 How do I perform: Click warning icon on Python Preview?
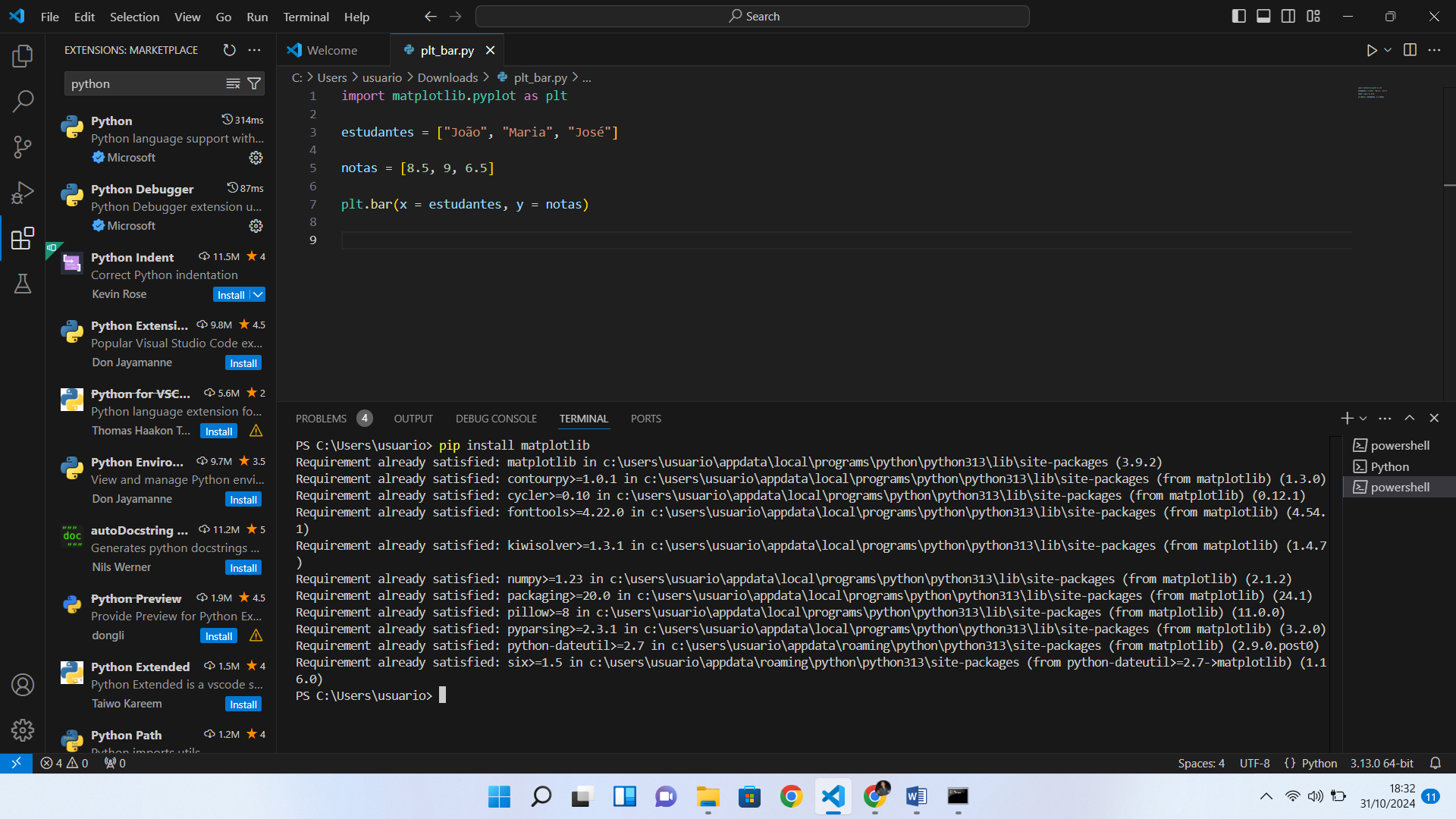[256, 635]
